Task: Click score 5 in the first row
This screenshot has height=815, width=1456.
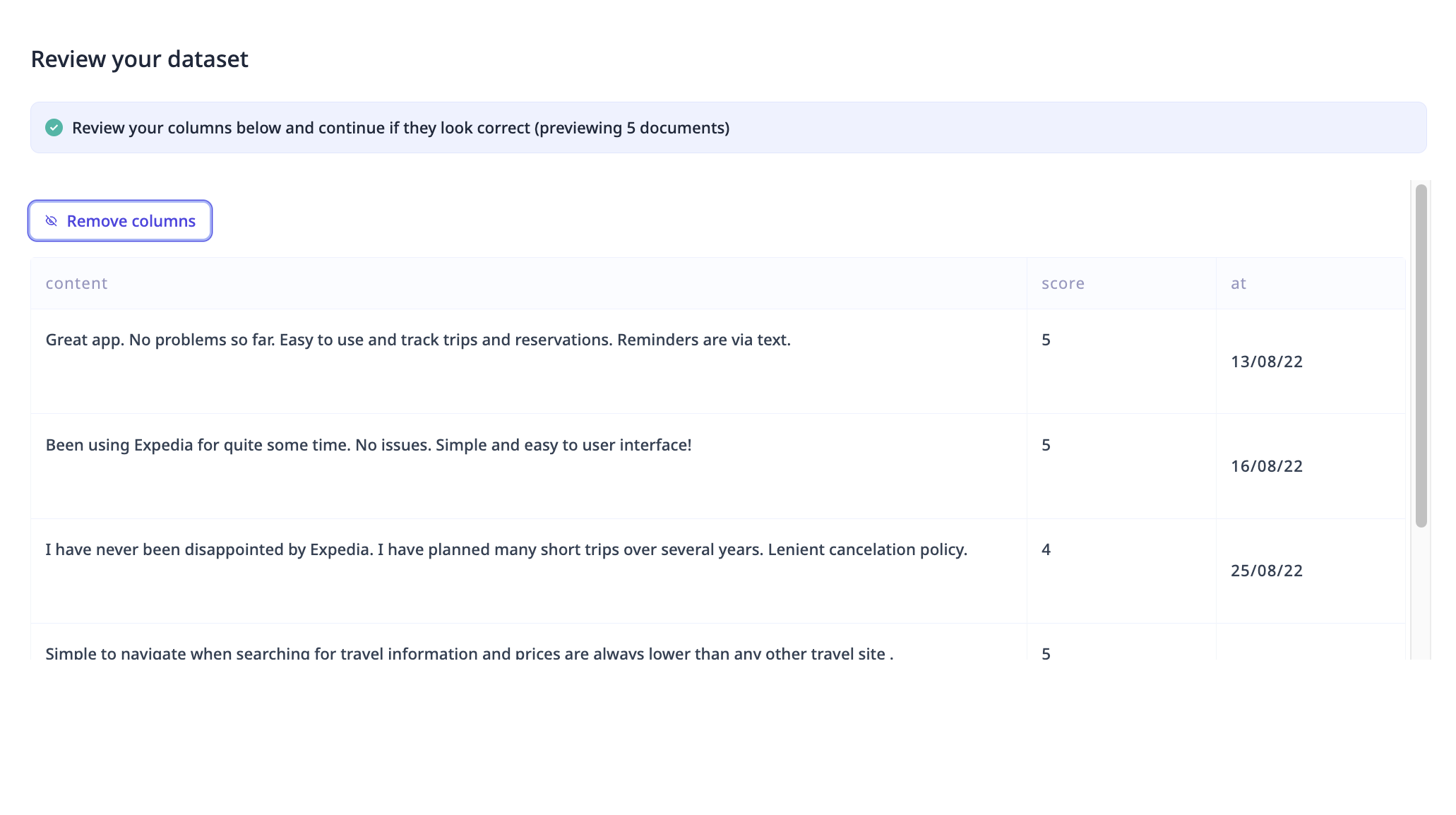Action: [x=1046, y=340]
